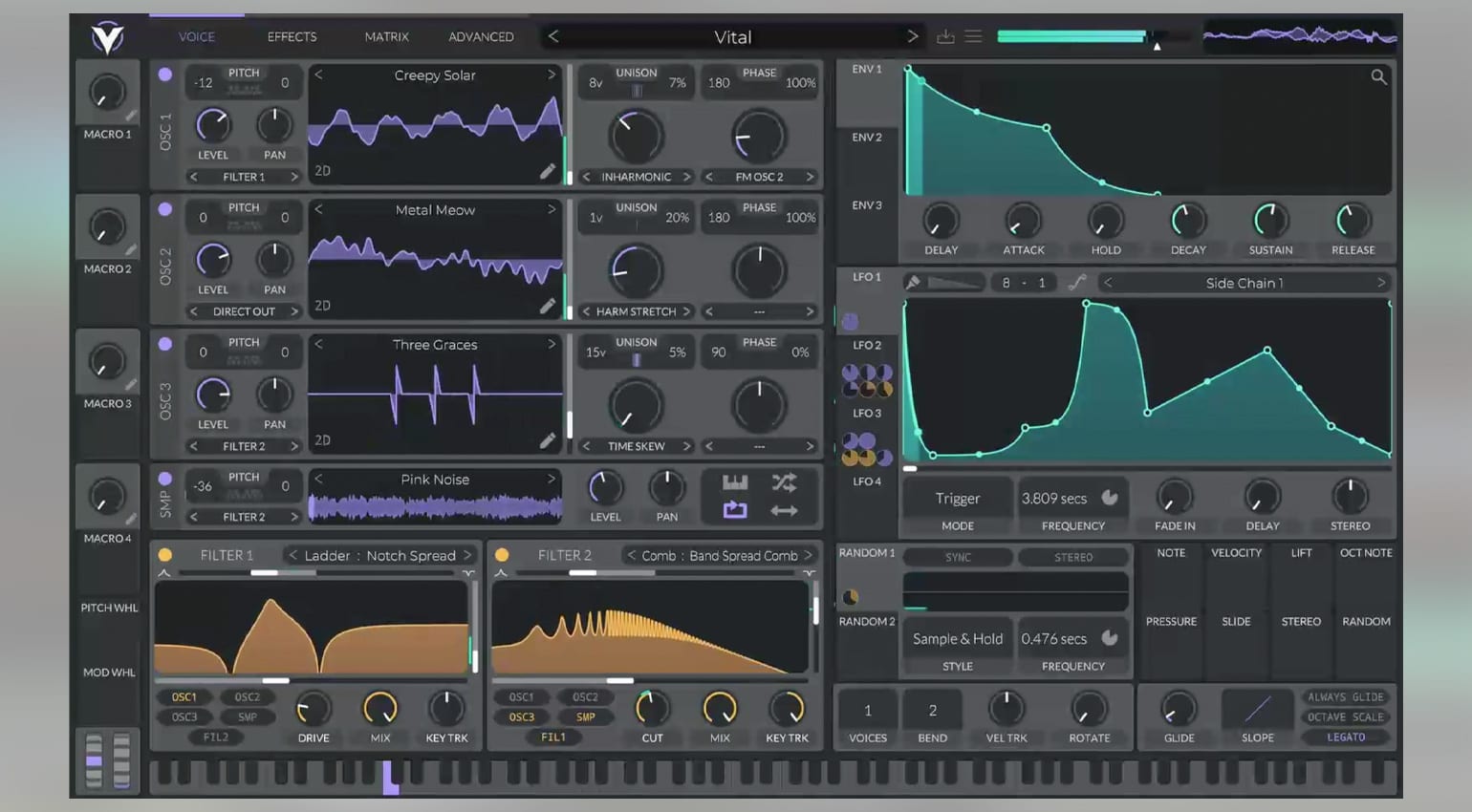The image size is (1472, 812).
Task: Open Sample & Hold STYLE selector
Action: coord(958,638)
